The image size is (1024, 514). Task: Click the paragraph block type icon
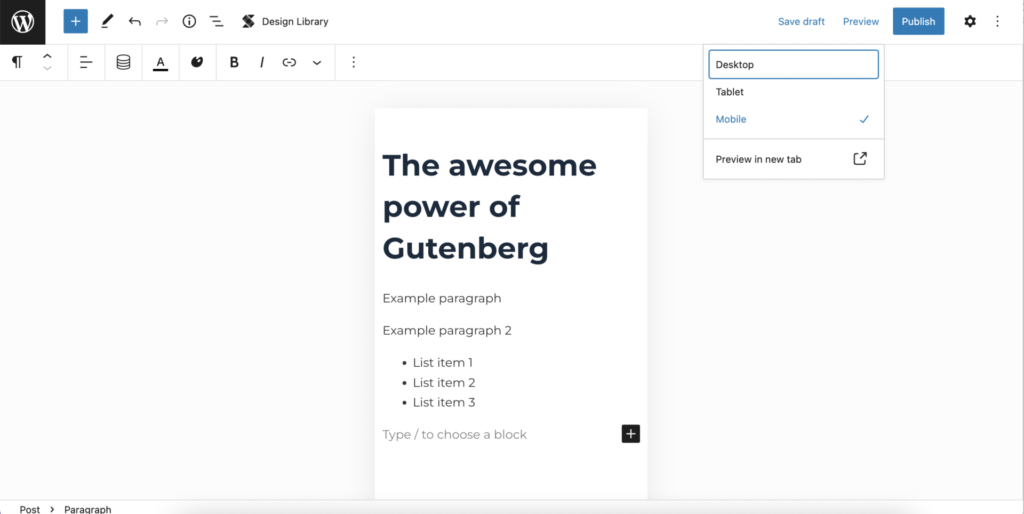point(17,62)
